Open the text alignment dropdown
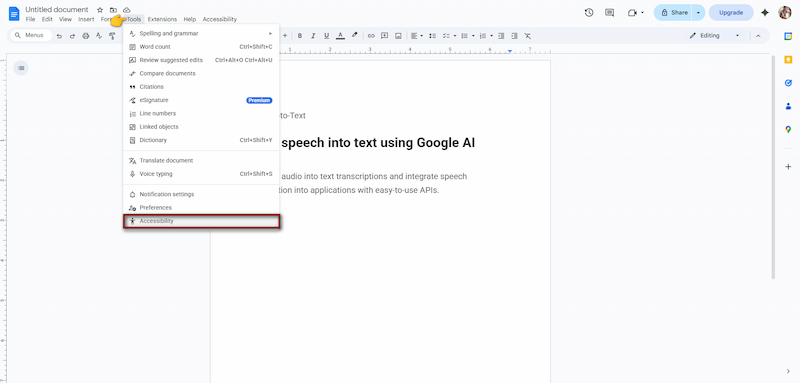 417,36
